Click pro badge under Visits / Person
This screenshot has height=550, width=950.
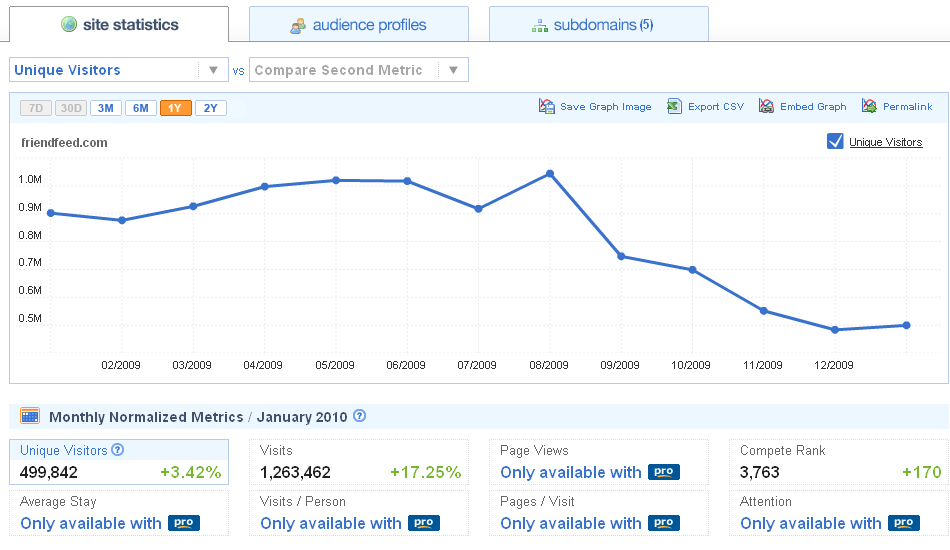click(424, 523)
